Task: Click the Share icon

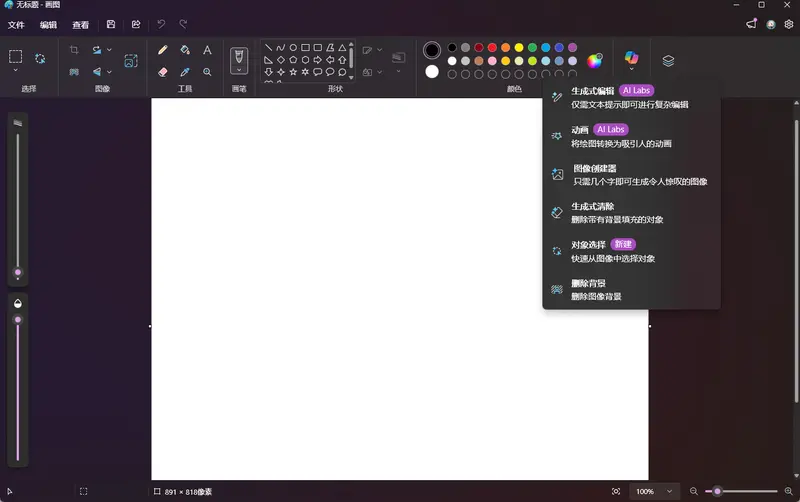Action: [136, 24]
